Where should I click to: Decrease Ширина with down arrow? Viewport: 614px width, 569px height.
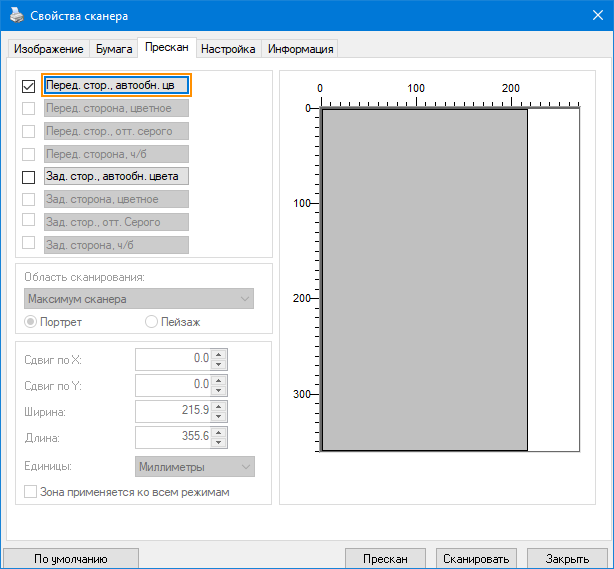[219, 416]
